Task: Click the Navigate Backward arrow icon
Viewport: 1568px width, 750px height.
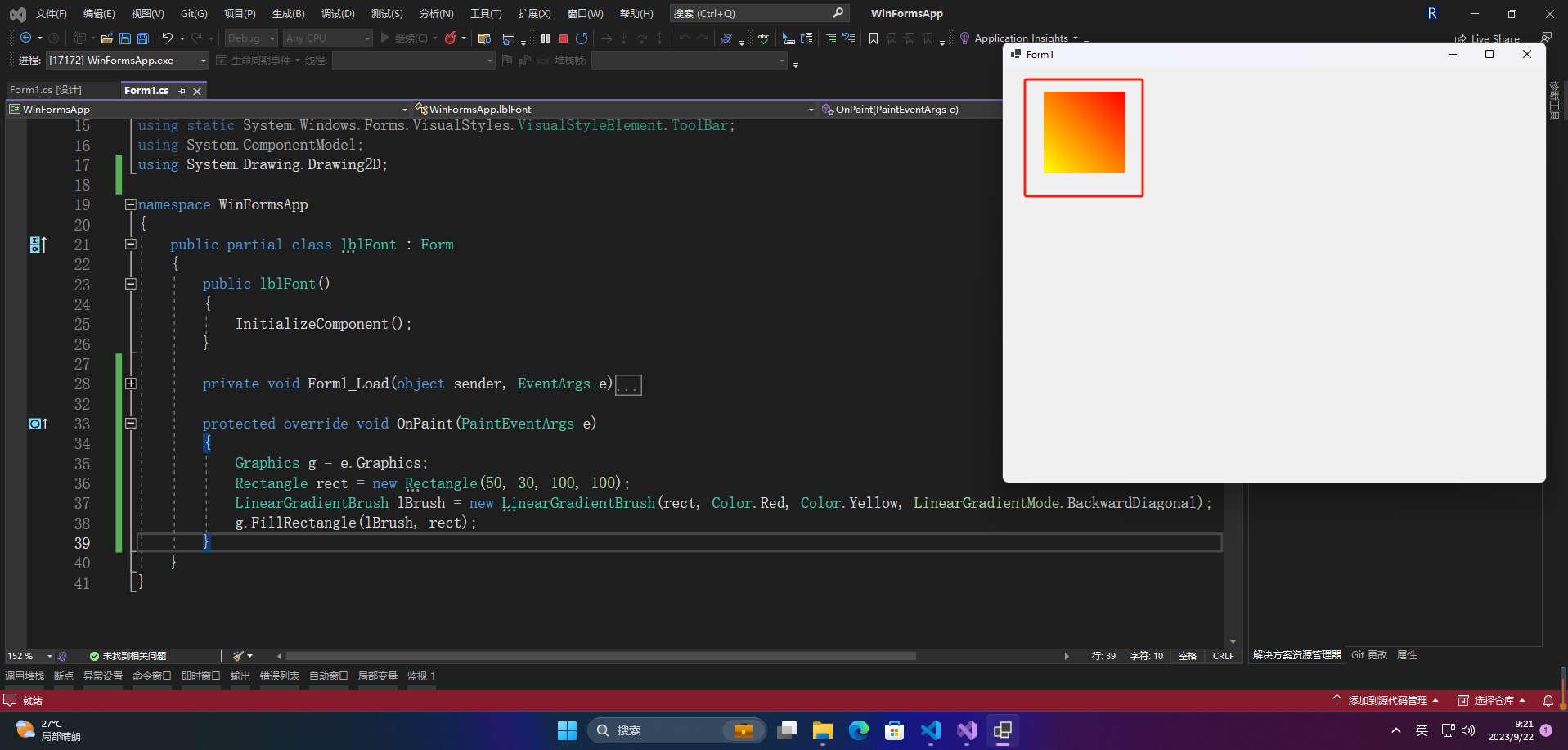Action: 25,38
